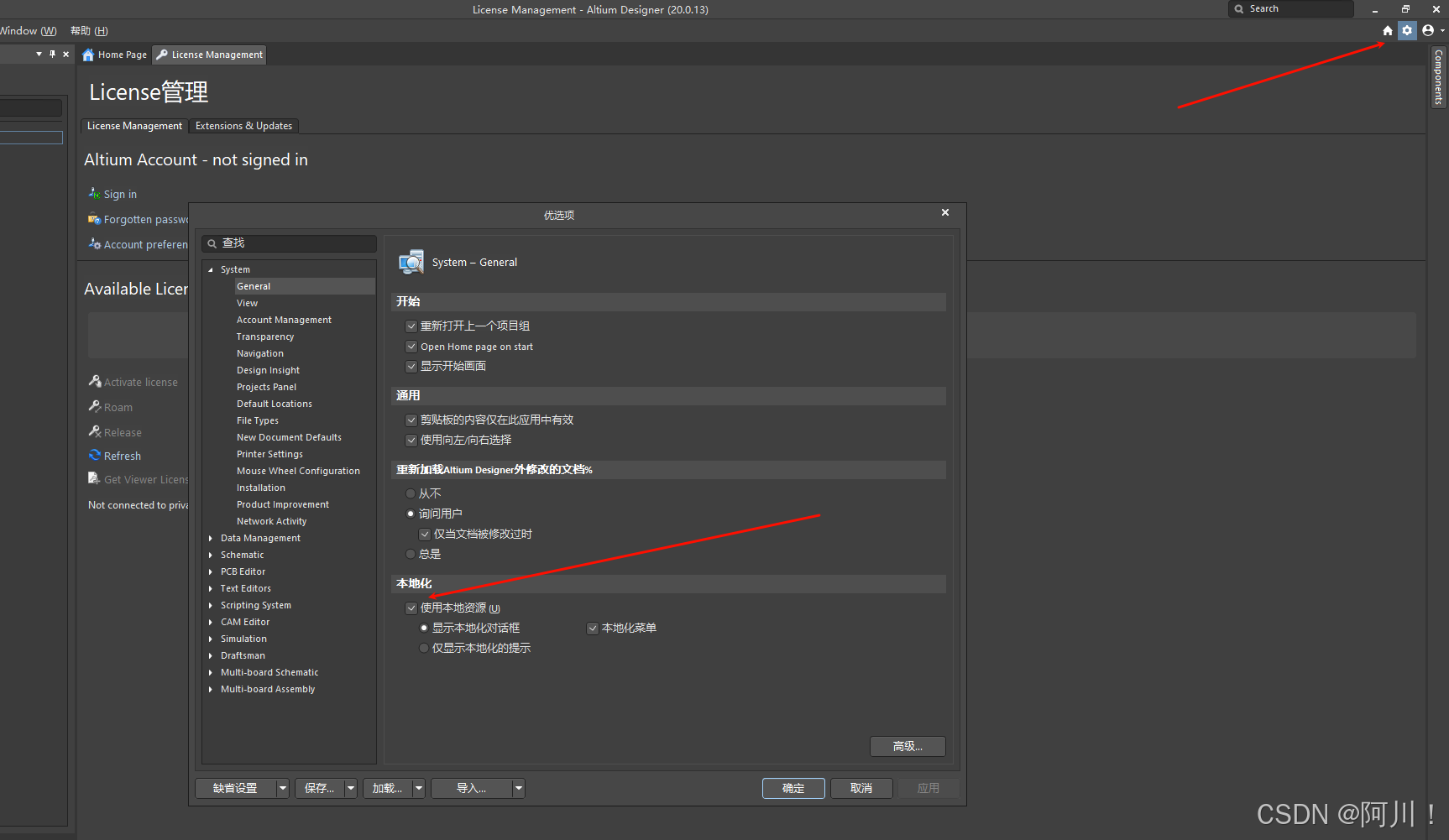Expand the Scripting System tree node
Viewport: 1449px width, 840px height.
coord(211,605)
